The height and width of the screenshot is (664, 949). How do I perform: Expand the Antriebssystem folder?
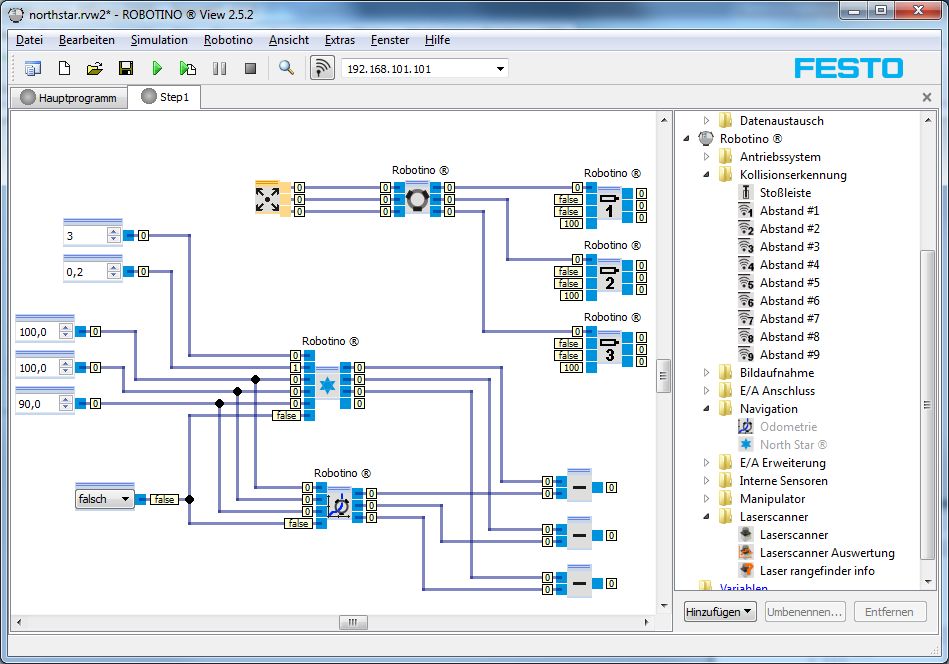click(x=706, y=157)
